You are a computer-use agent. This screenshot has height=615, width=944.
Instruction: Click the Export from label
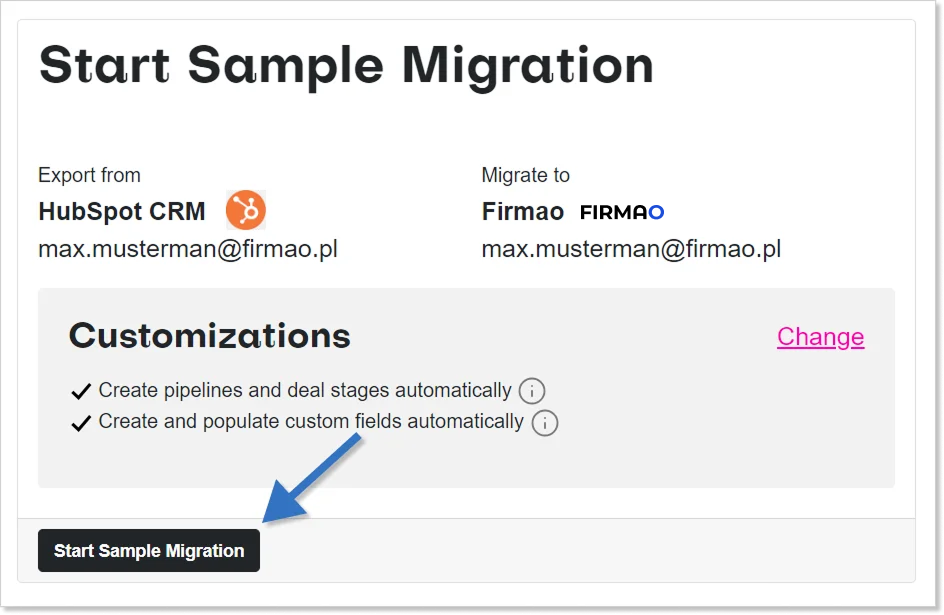click(89, 175)
